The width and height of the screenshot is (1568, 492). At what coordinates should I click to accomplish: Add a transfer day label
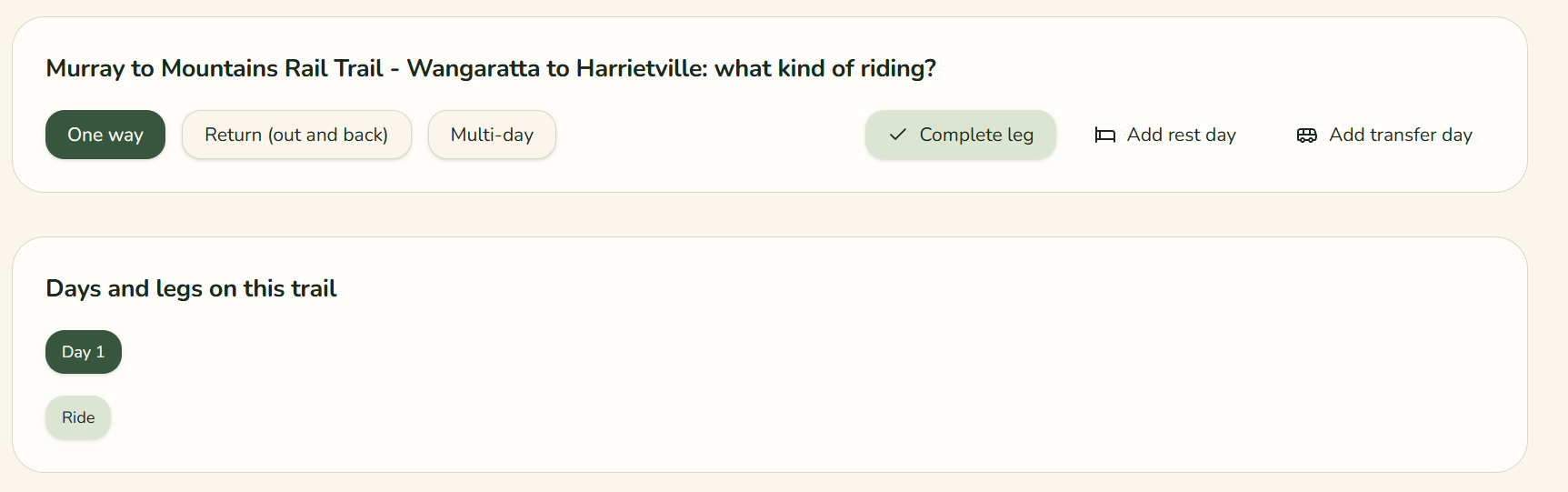point(1384,135)
